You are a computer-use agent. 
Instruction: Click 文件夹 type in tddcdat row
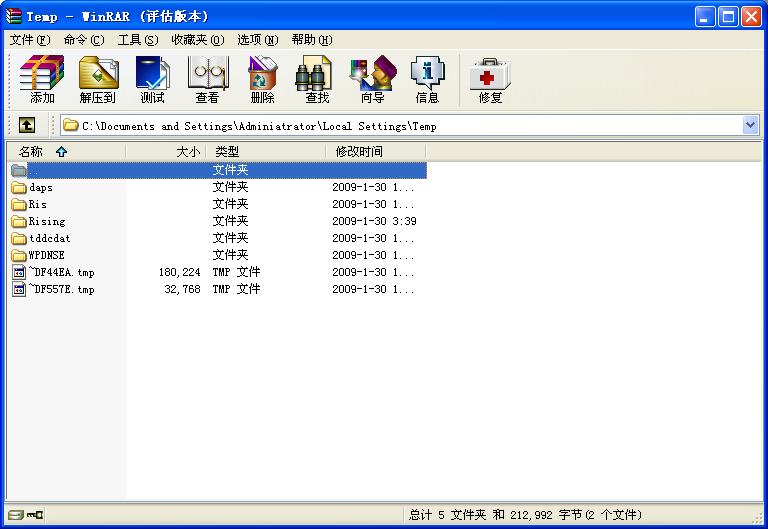230,239
